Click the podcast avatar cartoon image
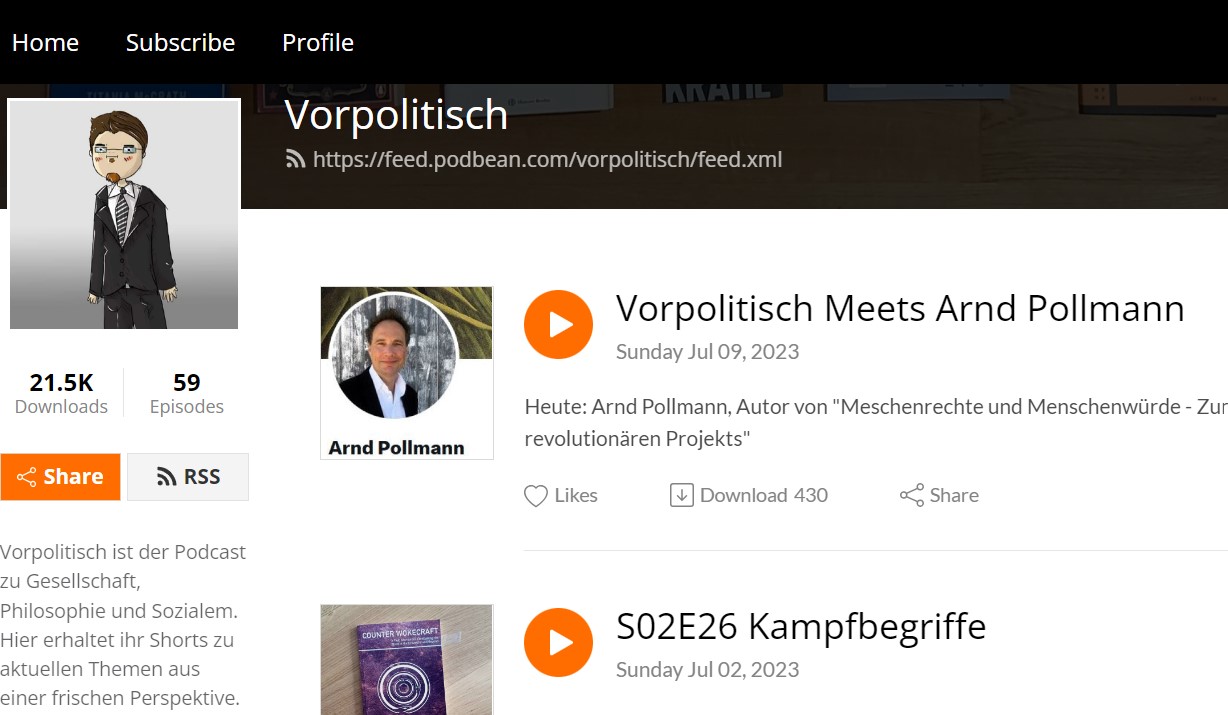Image resolution: width=1228 pixels, height=715 pixels. (x=124, y=214)
